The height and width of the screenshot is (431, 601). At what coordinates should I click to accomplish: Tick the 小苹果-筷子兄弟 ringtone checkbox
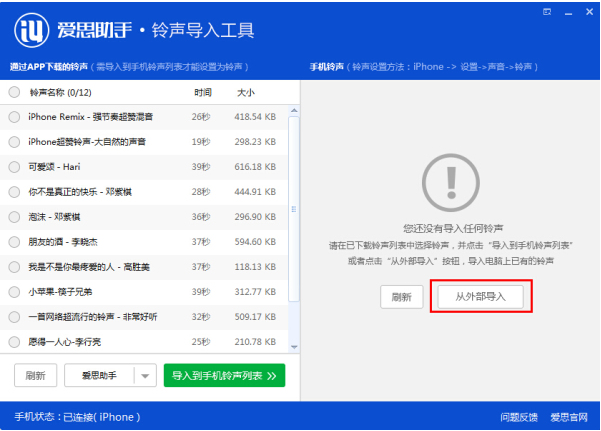(x=14, y=292)
